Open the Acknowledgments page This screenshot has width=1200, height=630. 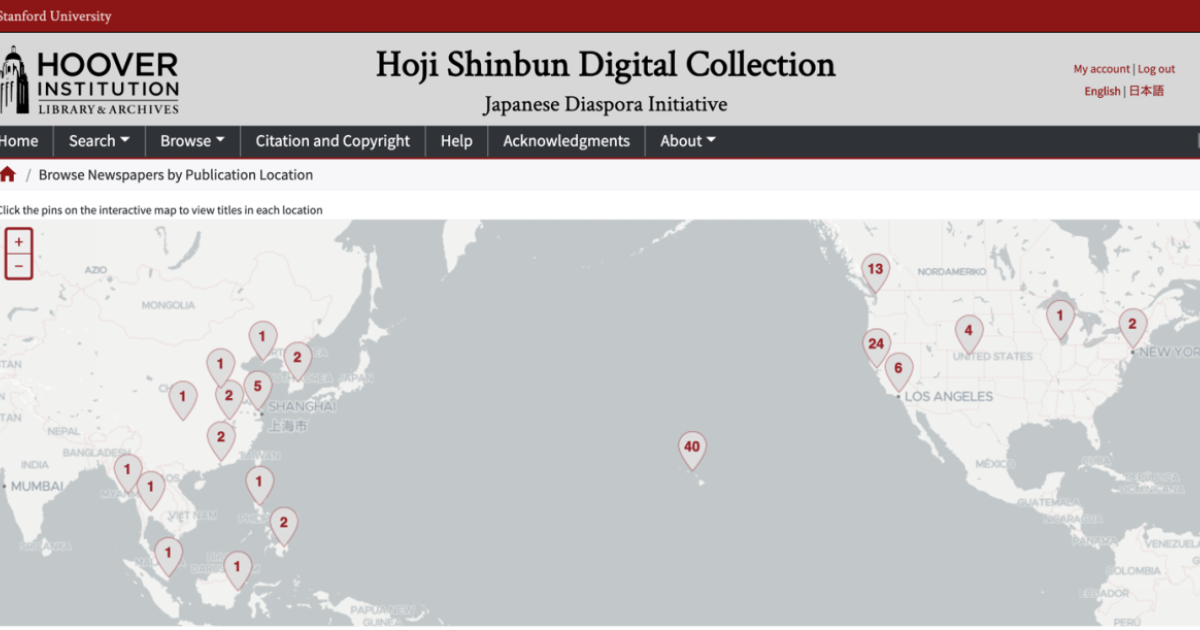pyautogui.click(x=566, y=141)
